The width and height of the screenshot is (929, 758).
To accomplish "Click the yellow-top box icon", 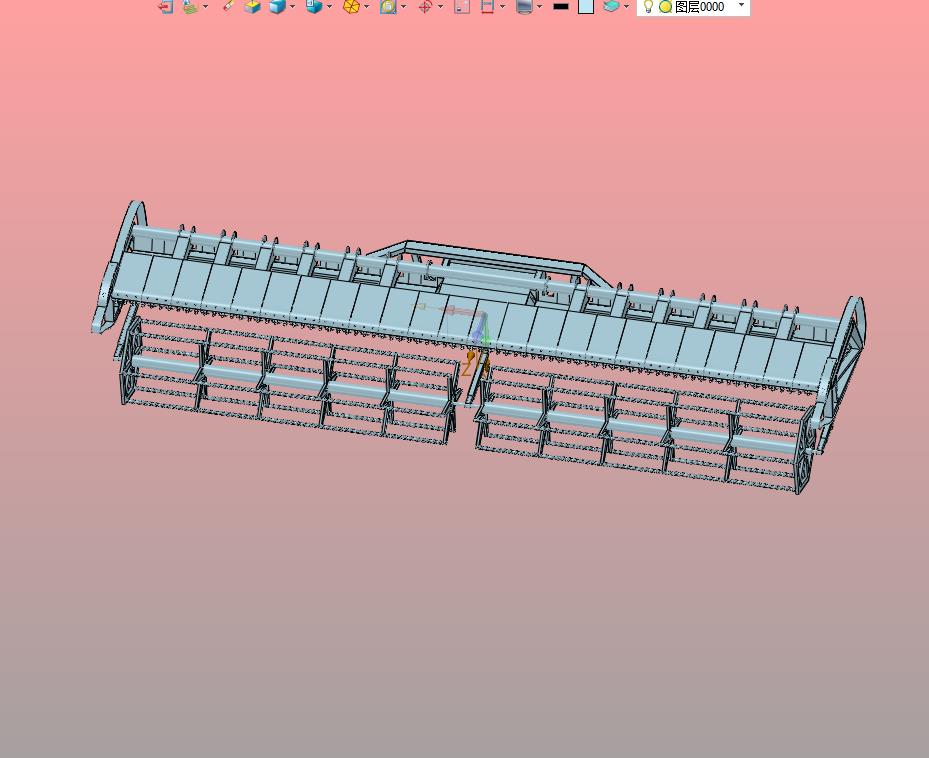I will [252, 7].
